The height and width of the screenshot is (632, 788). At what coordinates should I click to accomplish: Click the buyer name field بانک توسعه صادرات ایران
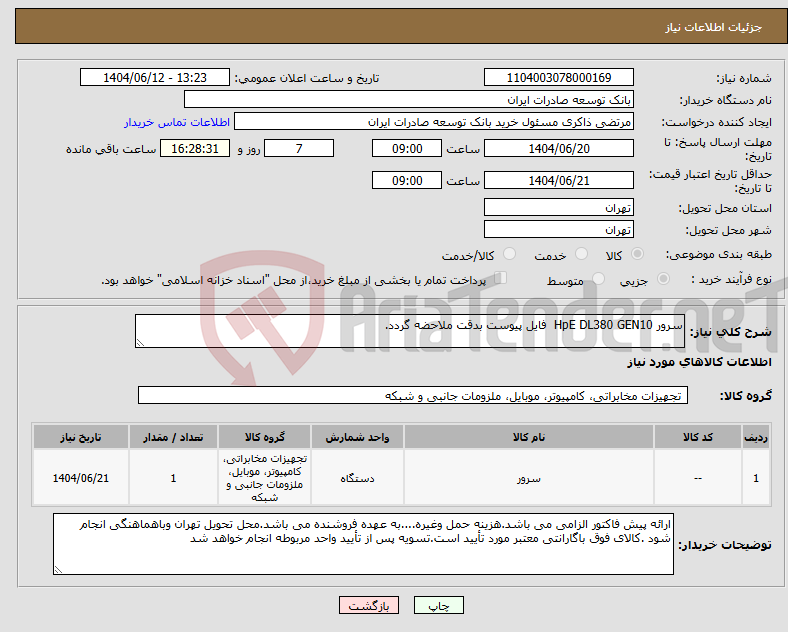409,99
